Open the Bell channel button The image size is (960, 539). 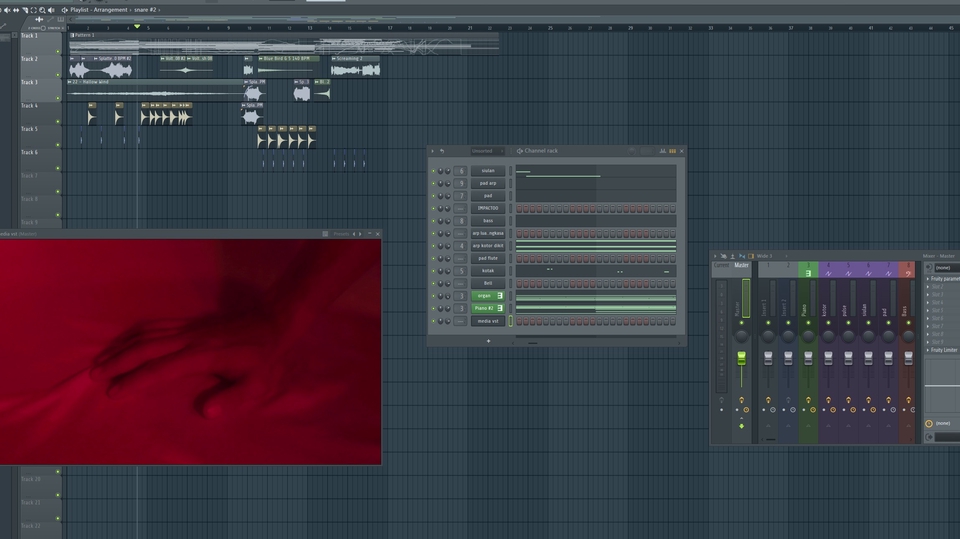pos(488,283)
